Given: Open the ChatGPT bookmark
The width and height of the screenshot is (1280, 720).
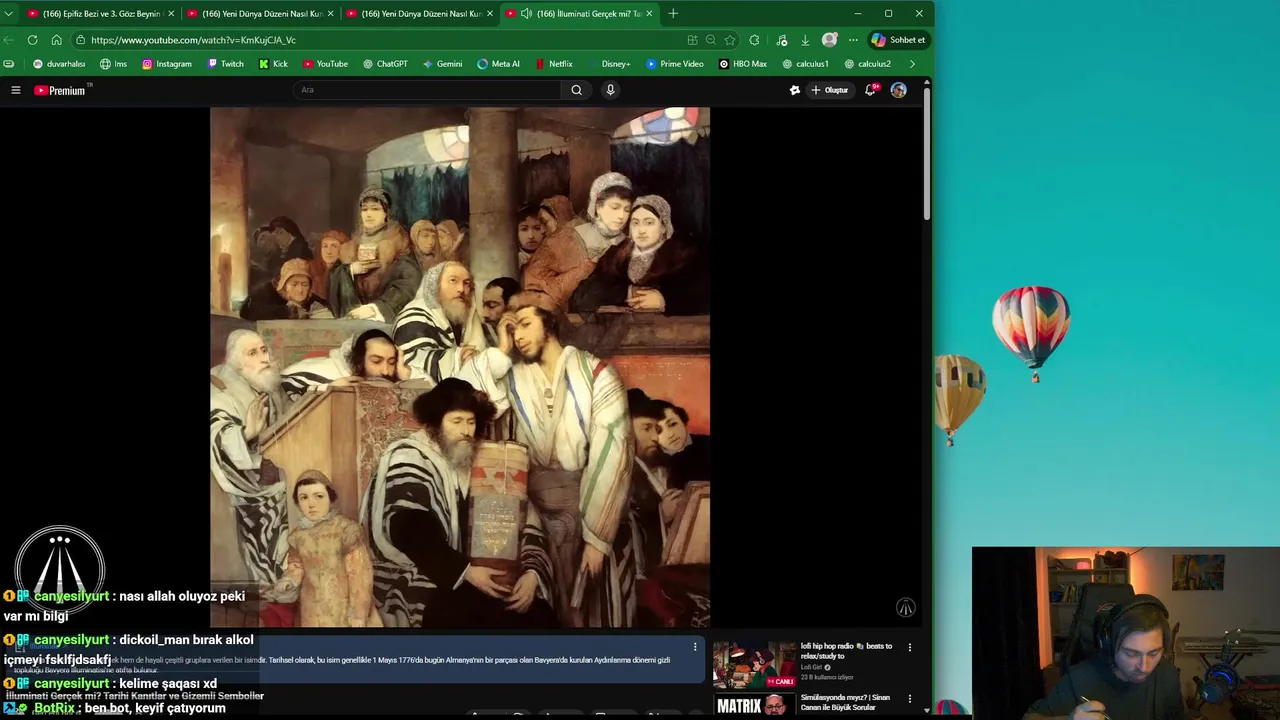Looking at the screenshot, I should [385, 64].
